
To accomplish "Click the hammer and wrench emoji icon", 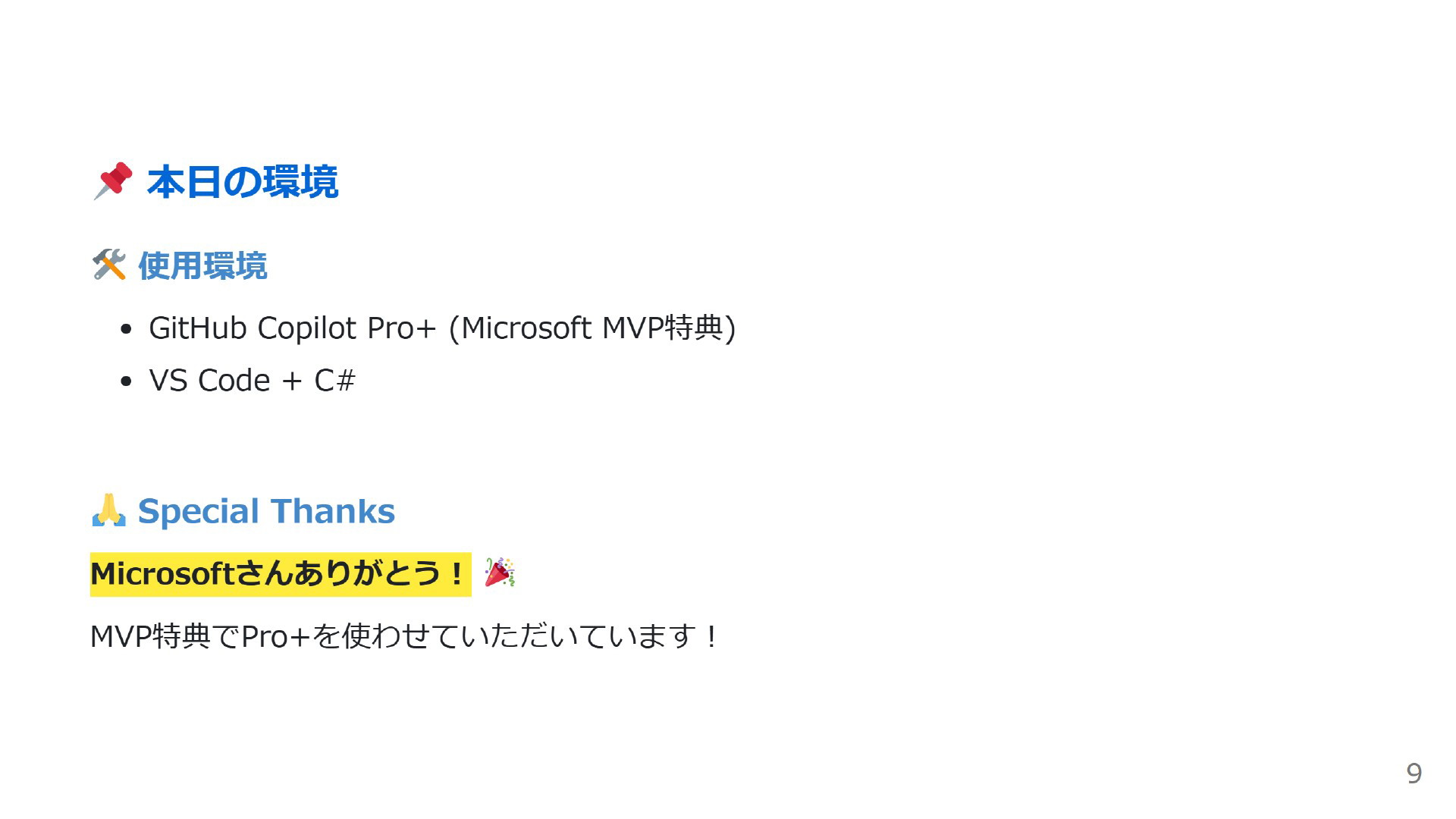I will [108, 265].
